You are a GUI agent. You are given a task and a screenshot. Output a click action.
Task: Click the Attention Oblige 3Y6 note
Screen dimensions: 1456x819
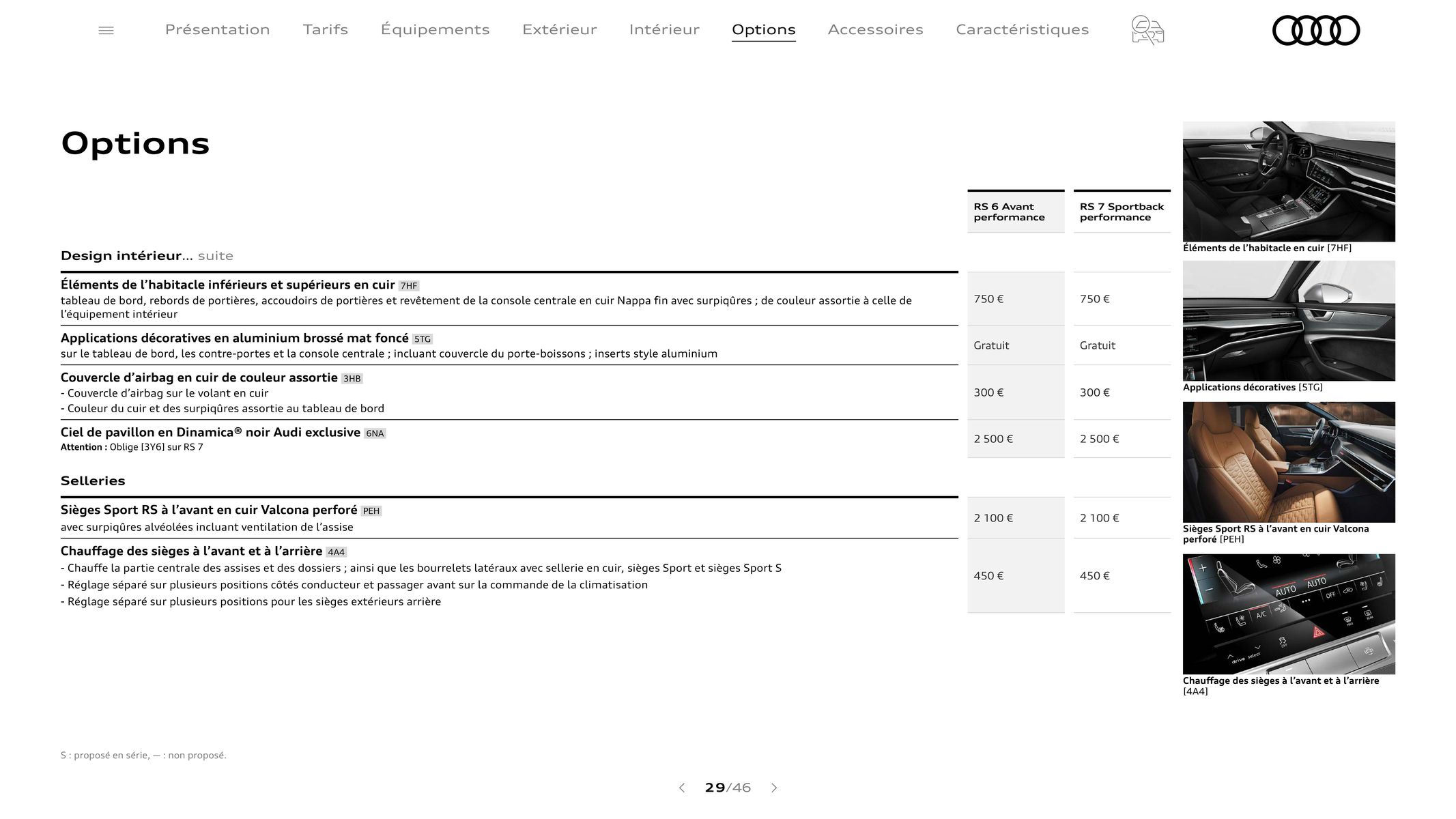[x=132, y=448]
